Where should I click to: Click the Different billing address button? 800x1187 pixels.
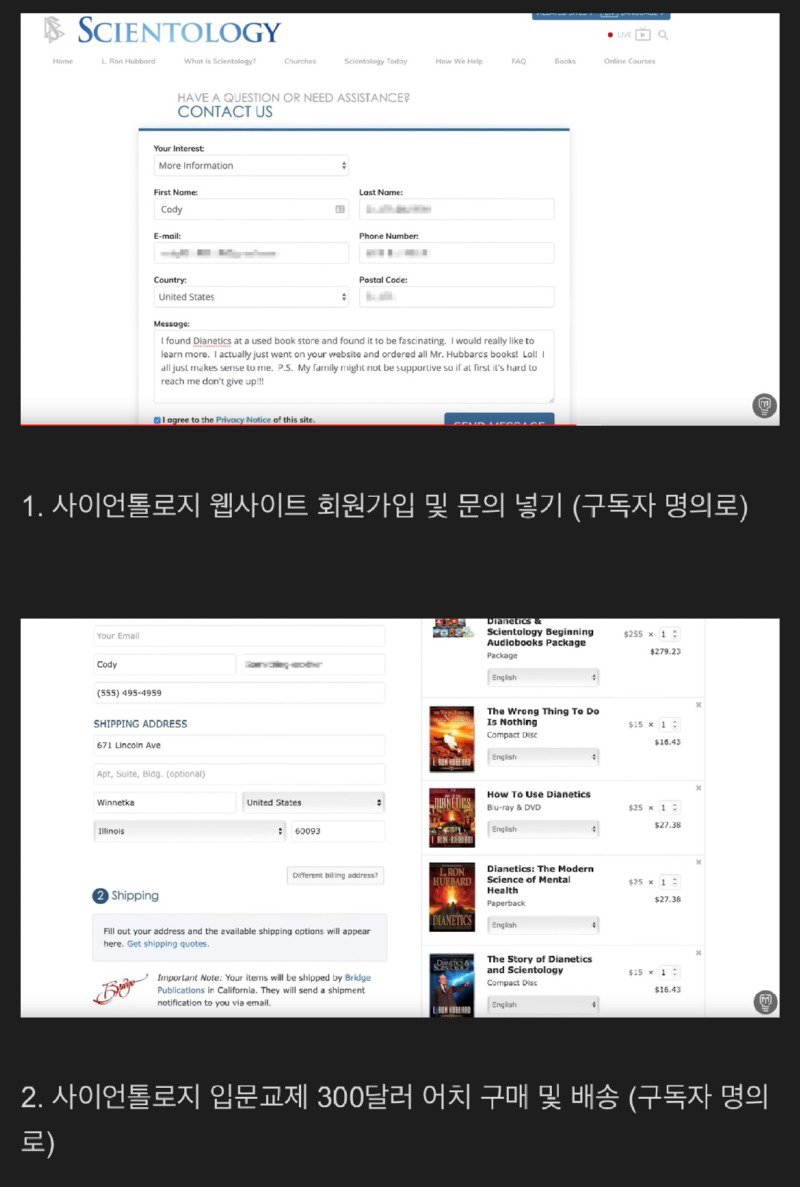[x=335, y=876]
